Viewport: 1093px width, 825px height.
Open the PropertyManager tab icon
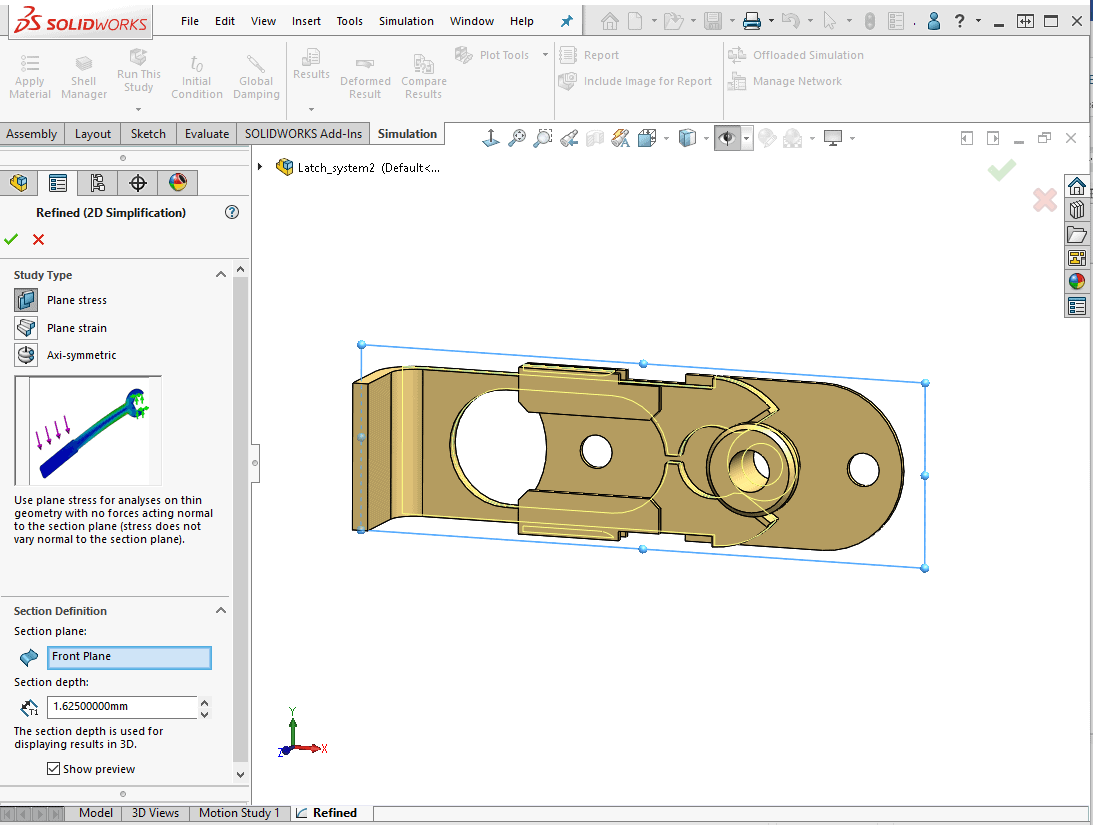tap(58, 182)
